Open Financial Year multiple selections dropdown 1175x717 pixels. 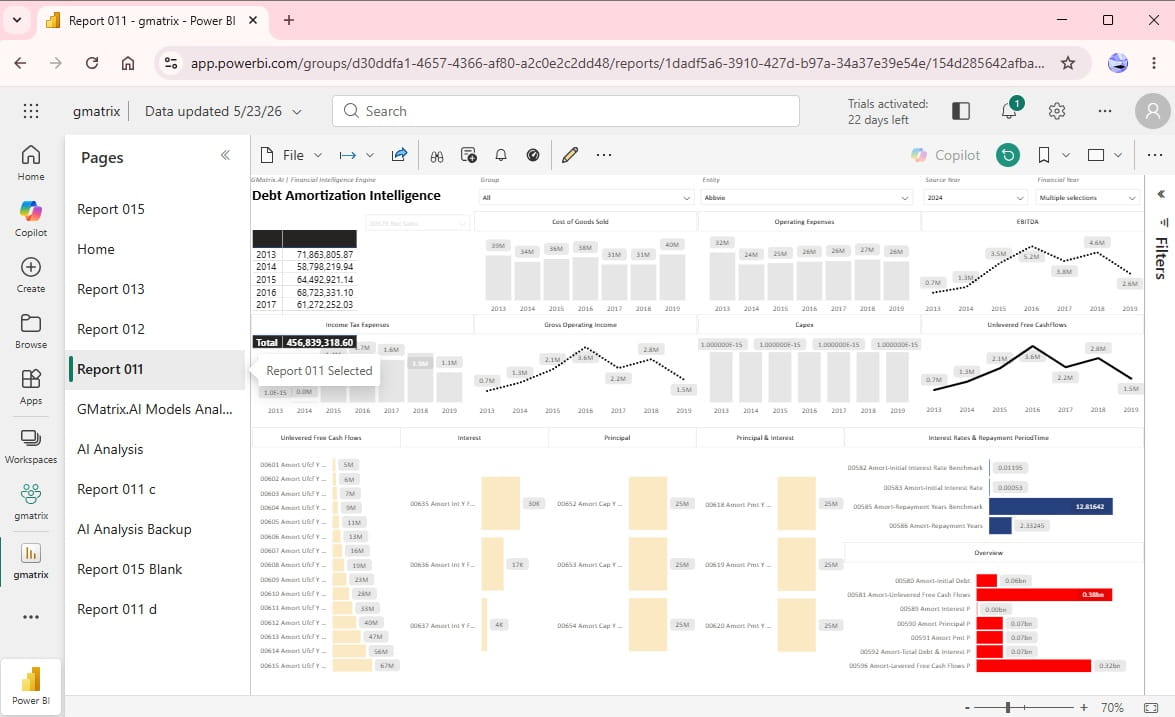(x=1087, y=198)
